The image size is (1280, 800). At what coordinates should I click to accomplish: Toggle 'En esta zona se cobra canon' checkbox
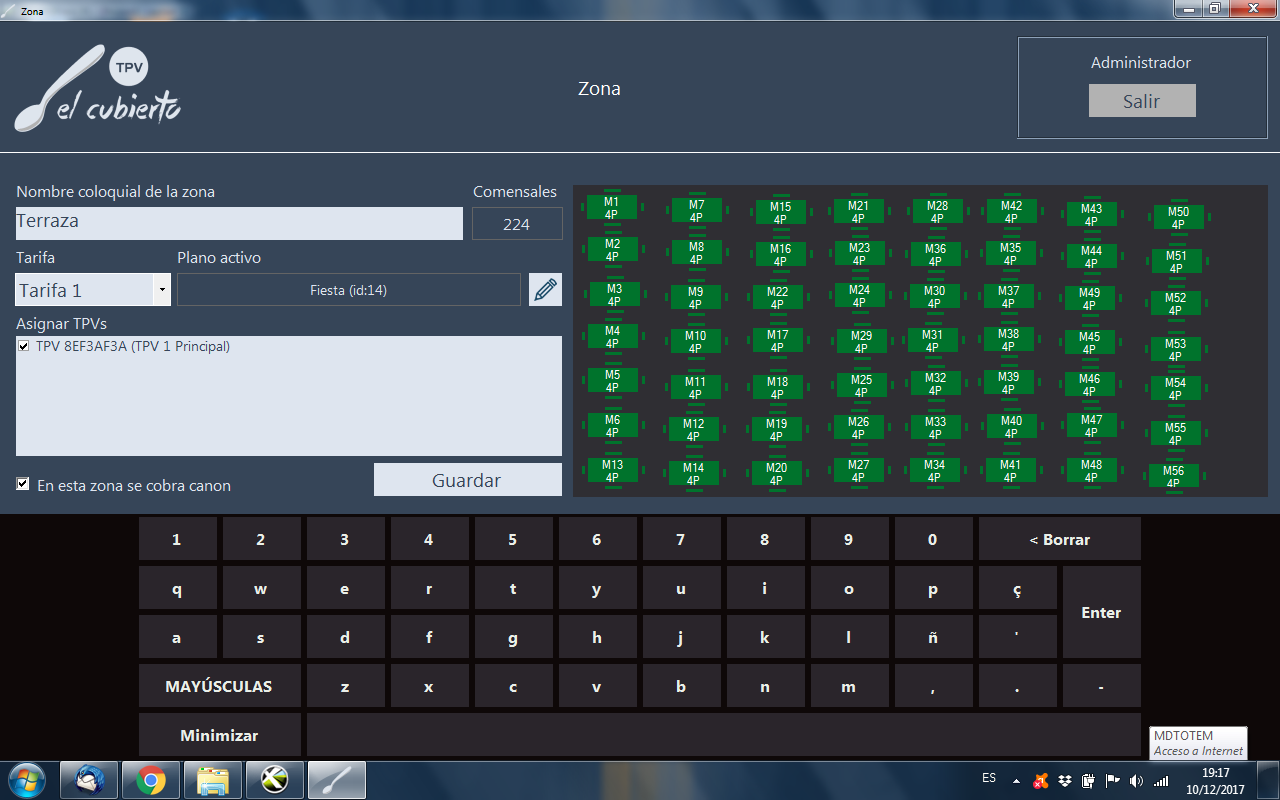click(x=23, y=485)
